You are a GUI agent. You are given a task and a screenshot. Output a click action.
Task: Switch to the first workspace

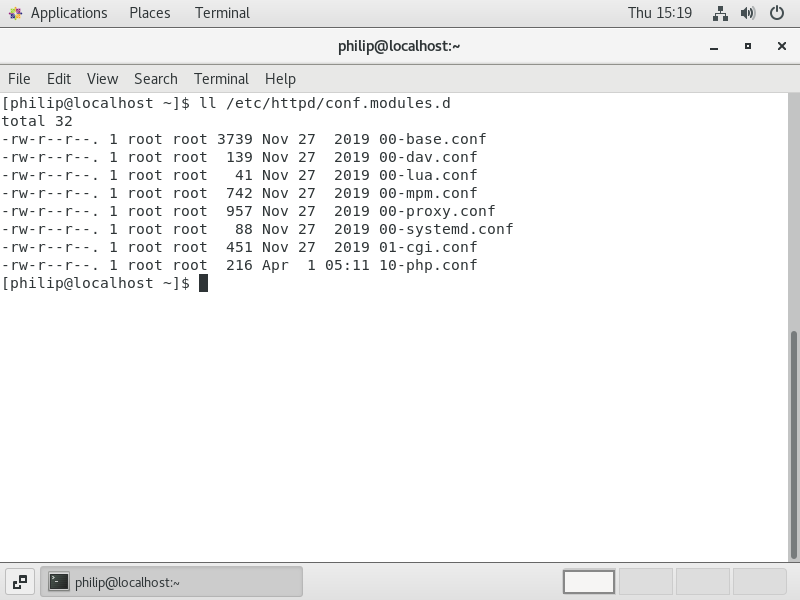[x=589, y=582]
